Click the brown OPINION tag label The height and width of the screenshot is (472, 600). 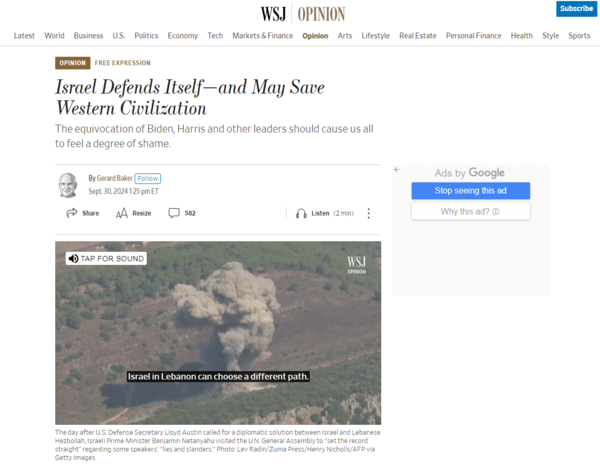73,63
